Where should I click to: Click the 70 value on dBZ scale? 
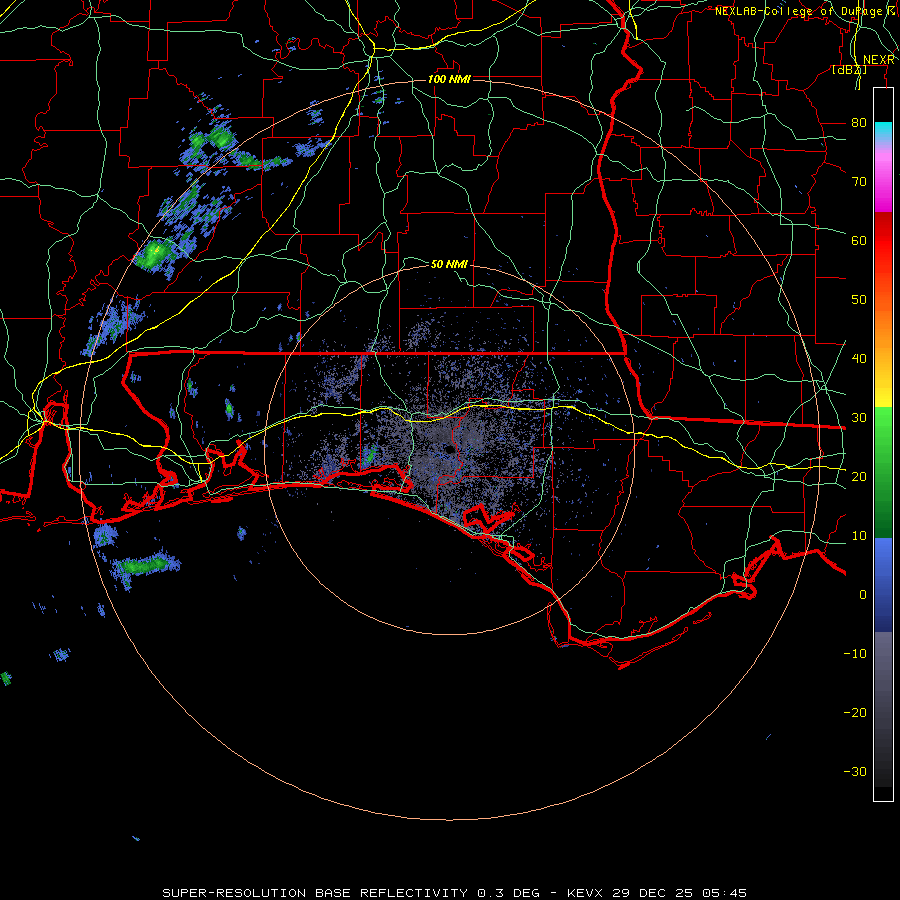click(859, 181)
